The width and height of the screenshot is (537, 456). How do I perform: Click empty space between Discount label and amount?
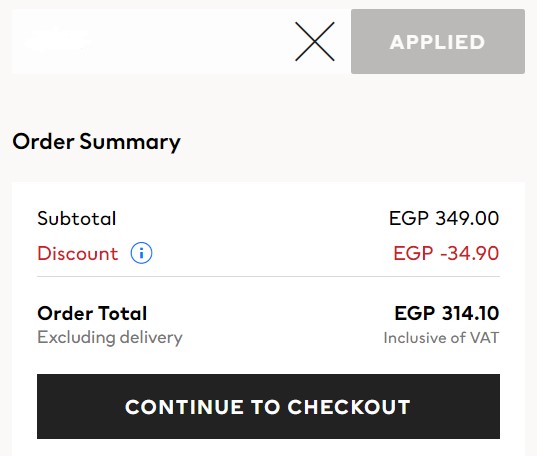[272, 254]
